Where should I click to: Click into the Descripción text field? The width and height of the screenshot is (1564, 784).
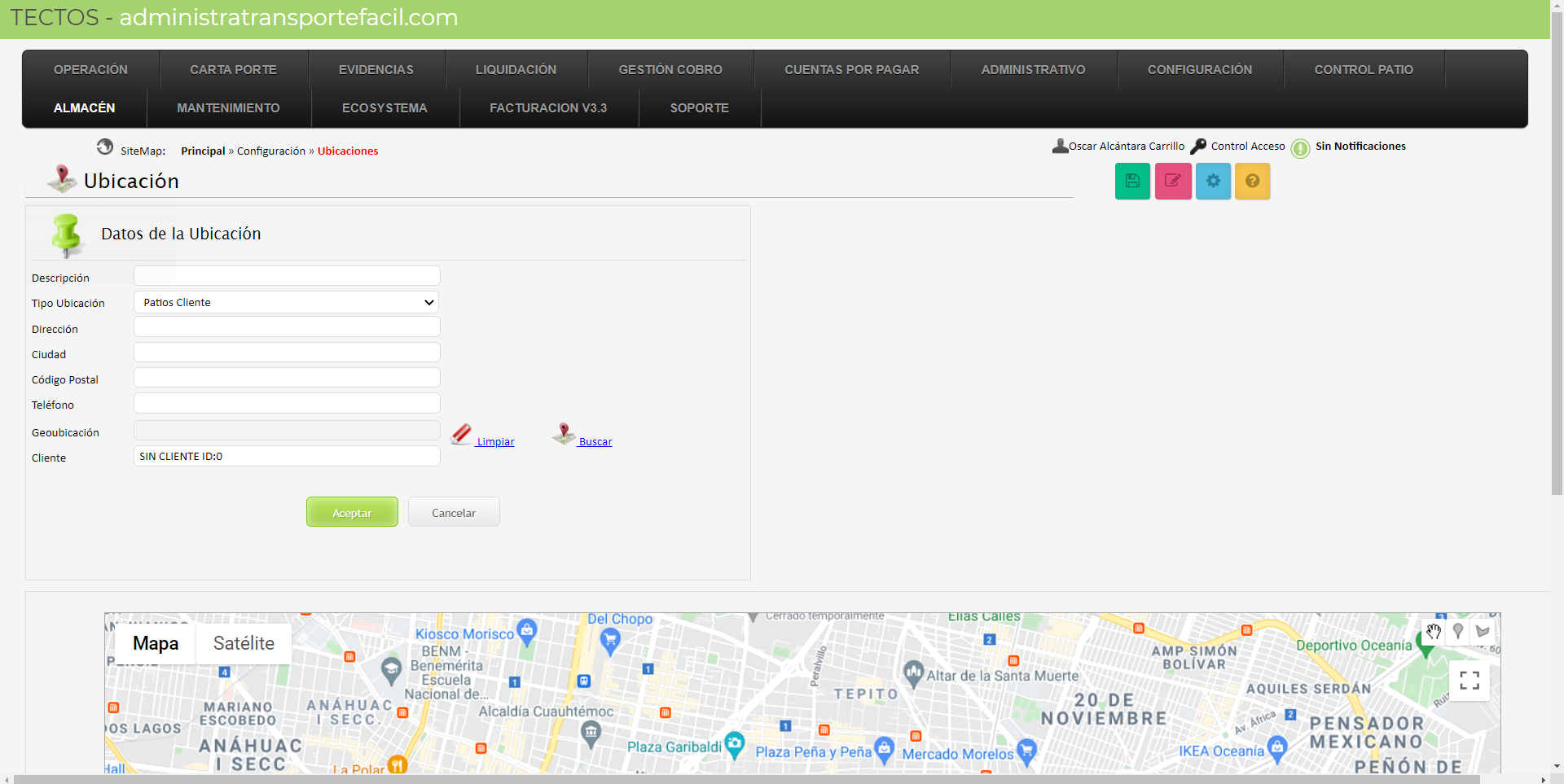click(286, 276)
